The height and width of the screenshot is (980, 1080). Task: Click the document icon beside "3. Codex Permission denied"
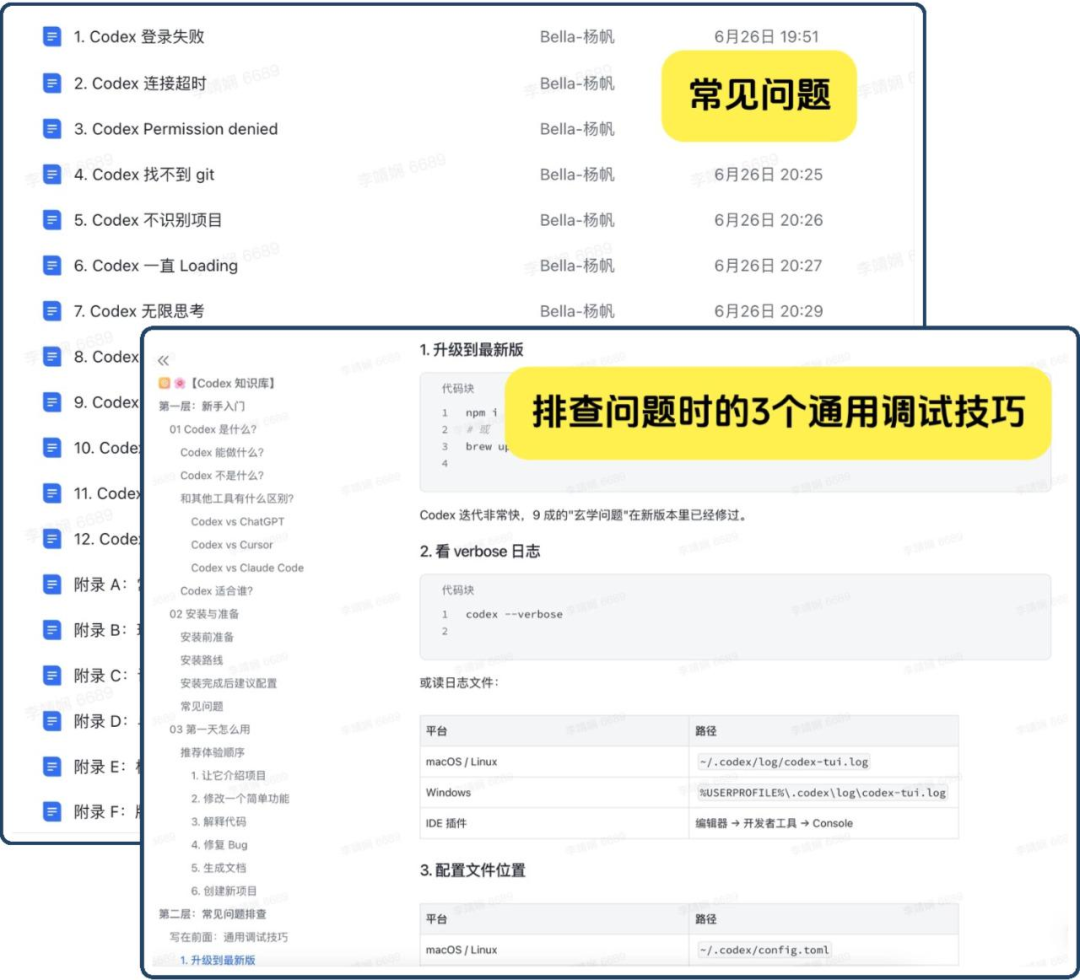(x=52, y=129)
